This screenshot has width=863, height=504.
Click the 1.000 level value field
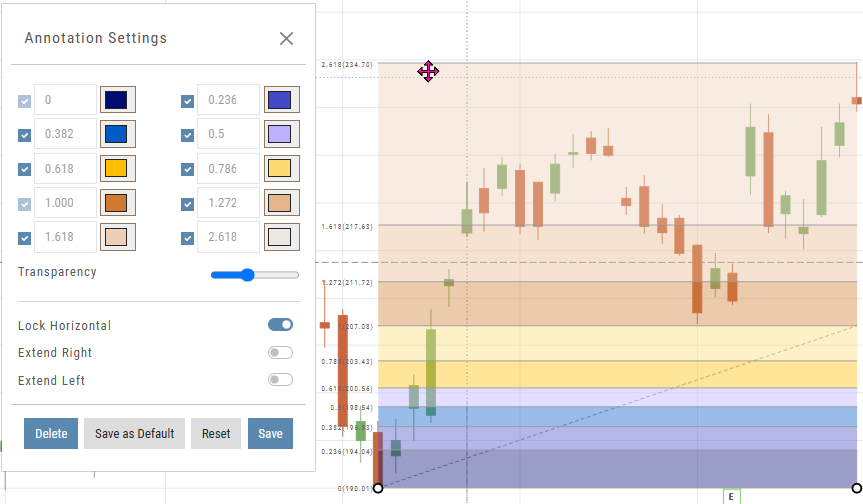65,202
